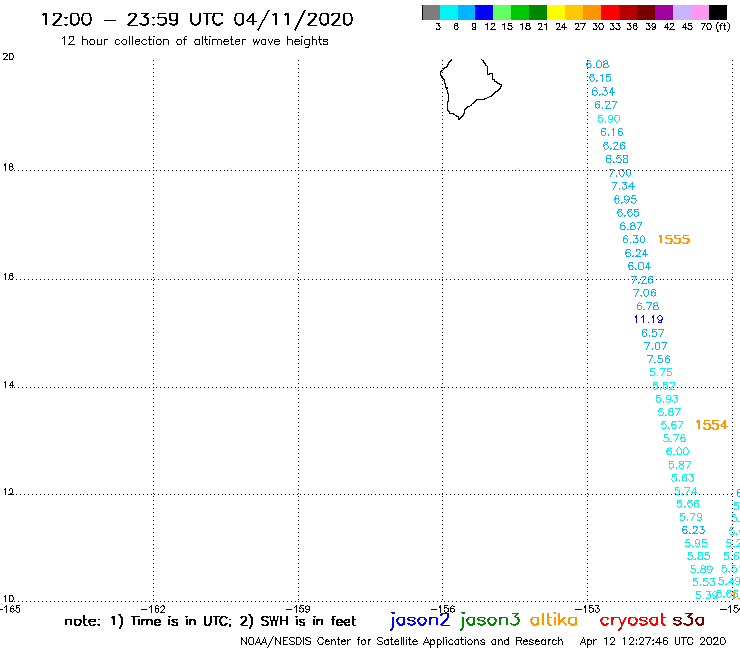Click the -153 longitude axis label
The image size is (740, 650).
tap(588, 609)
